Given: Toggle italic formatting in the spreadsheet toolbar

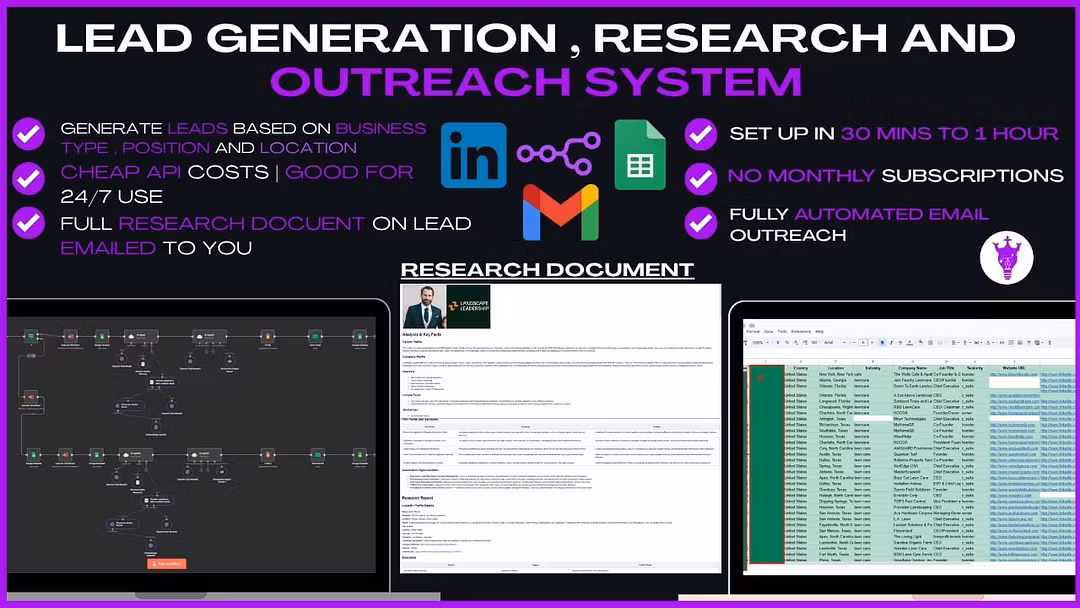Looking at the screenshot, I should click(x=891, y=343).
